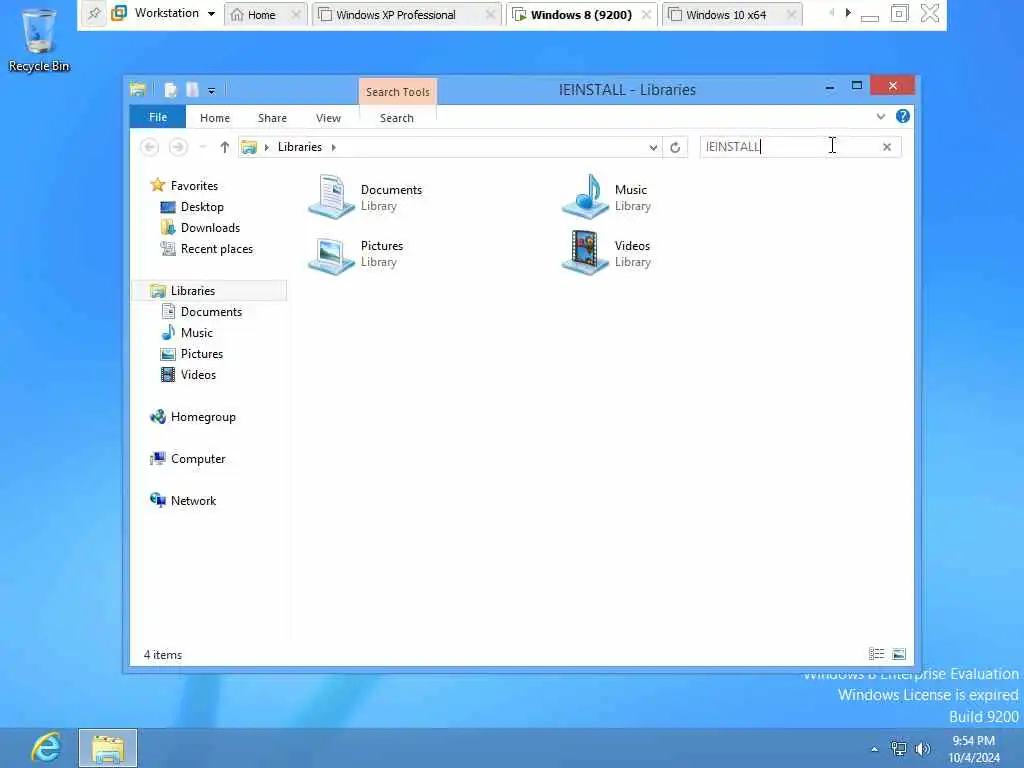1024x768 pixels.
Task: Open Explorer Help icon
Action: click(x=903, y=116)
